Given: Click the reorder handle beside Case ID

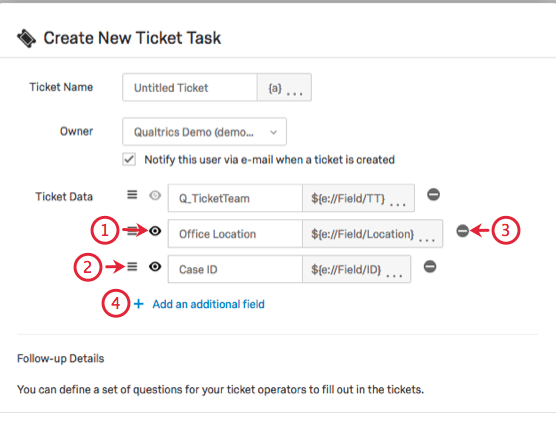Looking at the screenshot, I should click(132, 267).
